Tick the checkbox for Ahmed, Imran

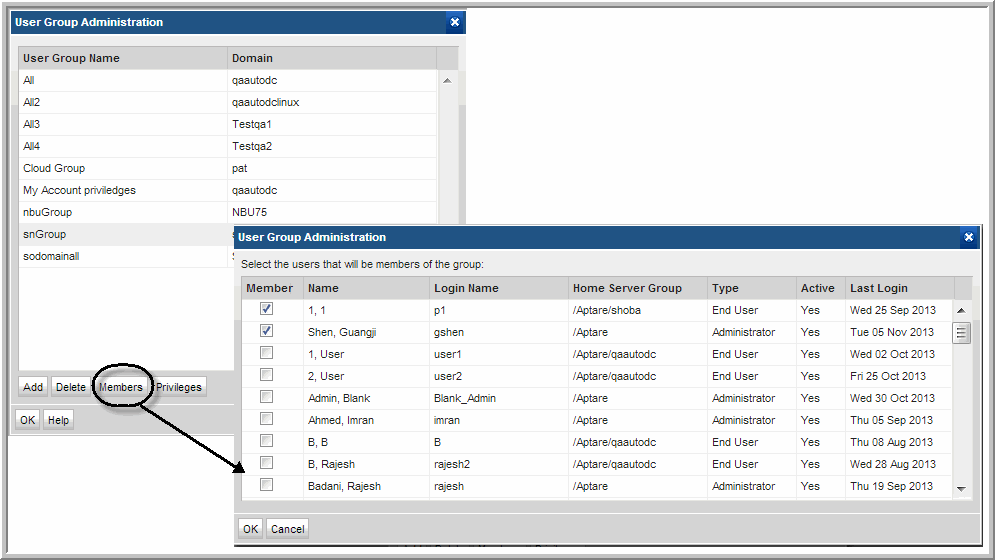point(267,420)
